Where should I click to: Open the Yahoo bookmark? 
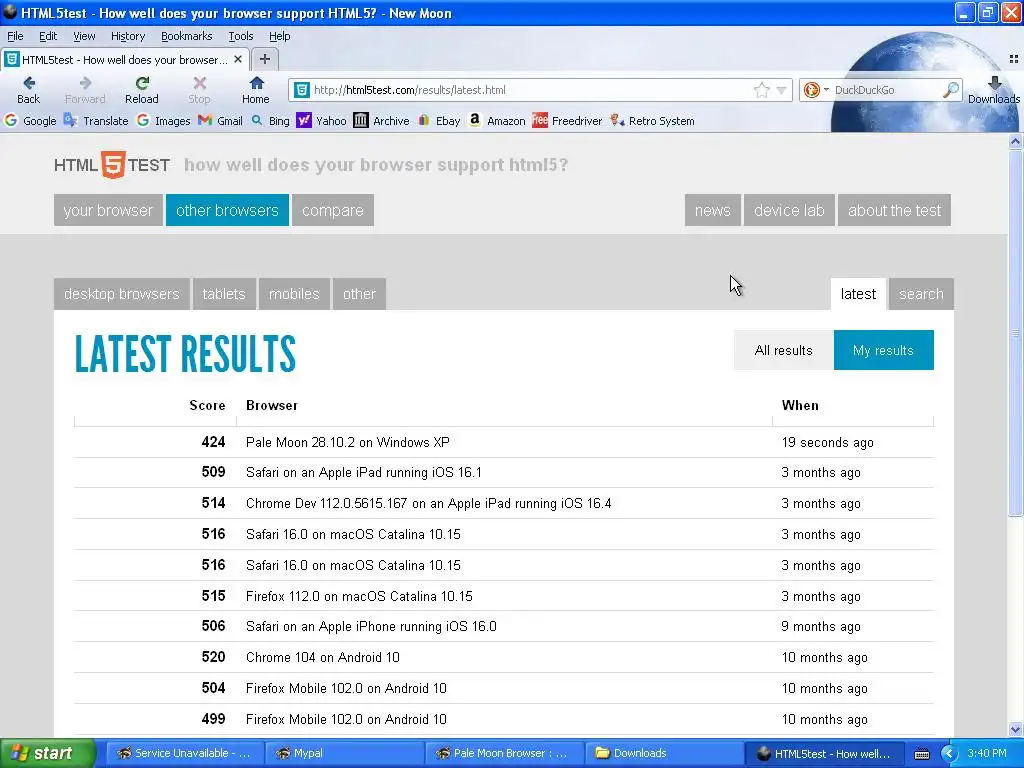coord(321,121)
